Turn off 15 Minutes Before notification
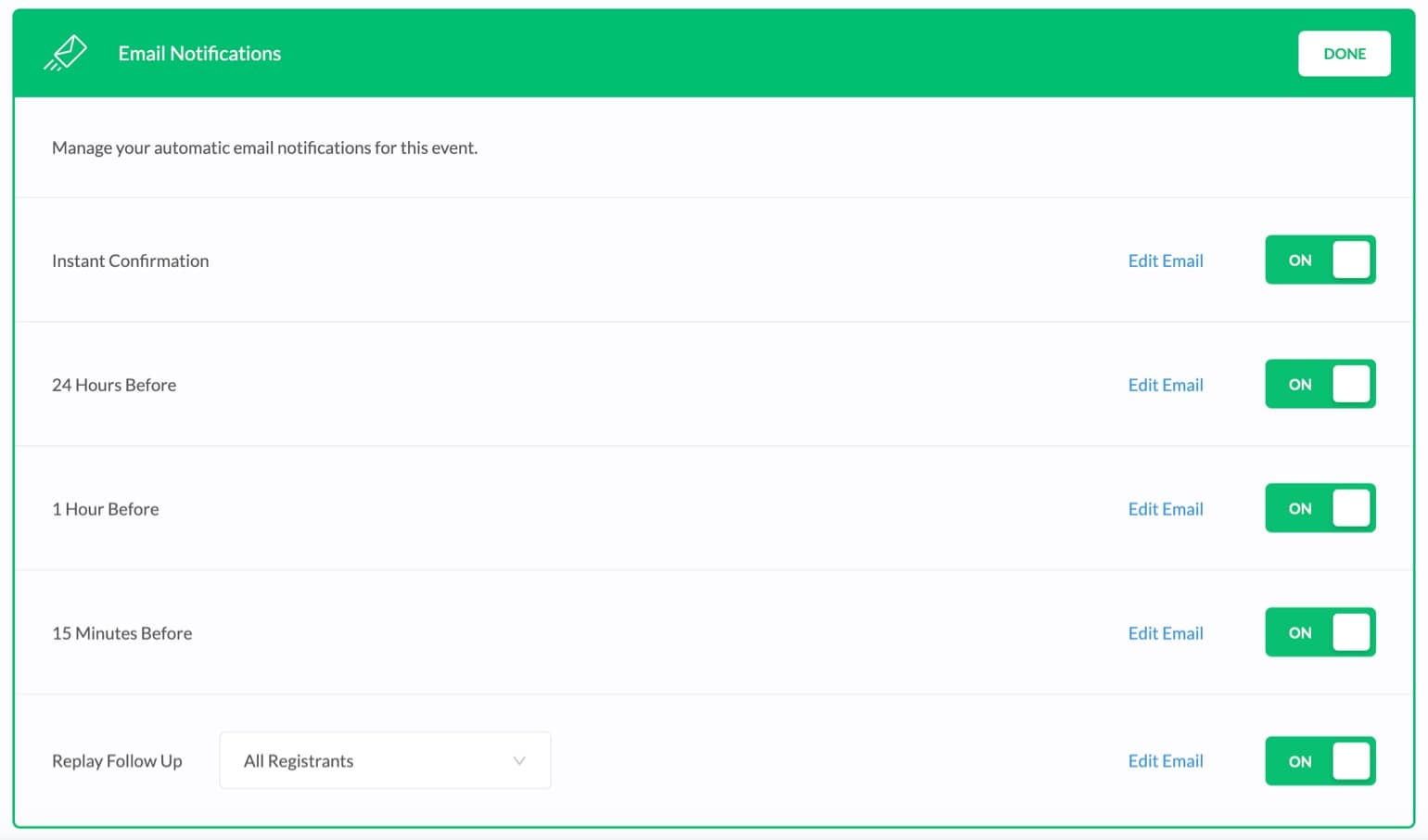 click(1320, 632)
